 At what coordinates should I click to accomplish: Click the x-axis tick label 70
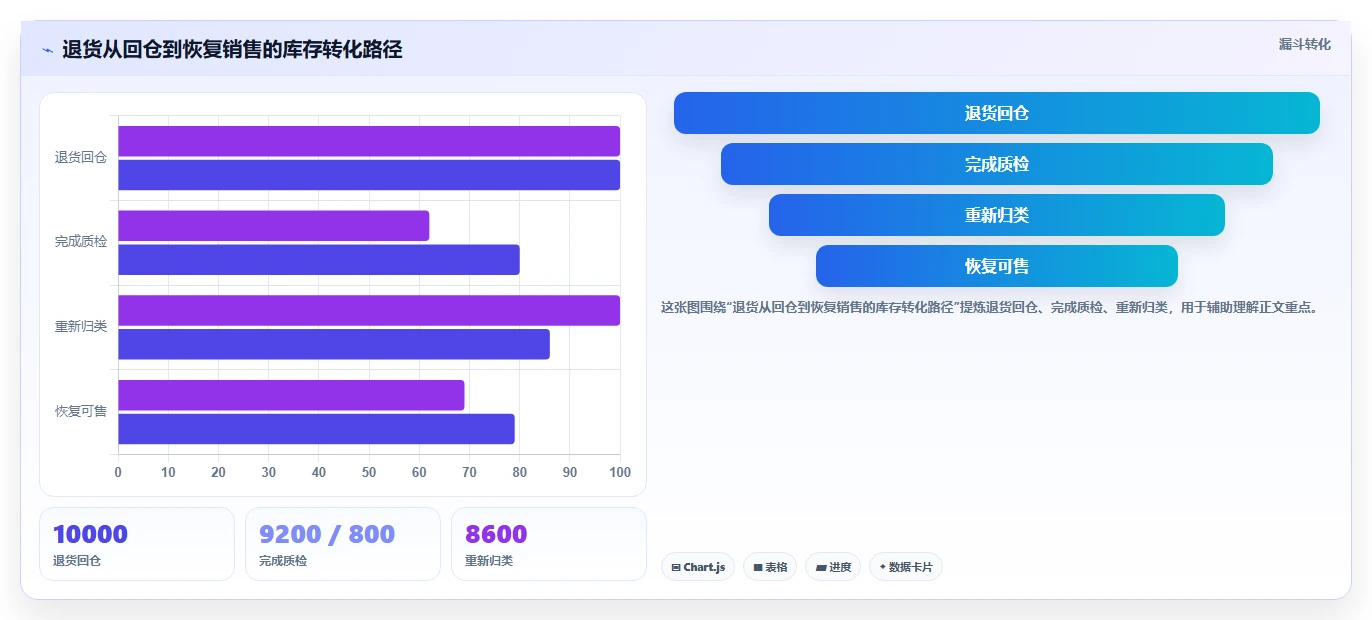(470, 472)
